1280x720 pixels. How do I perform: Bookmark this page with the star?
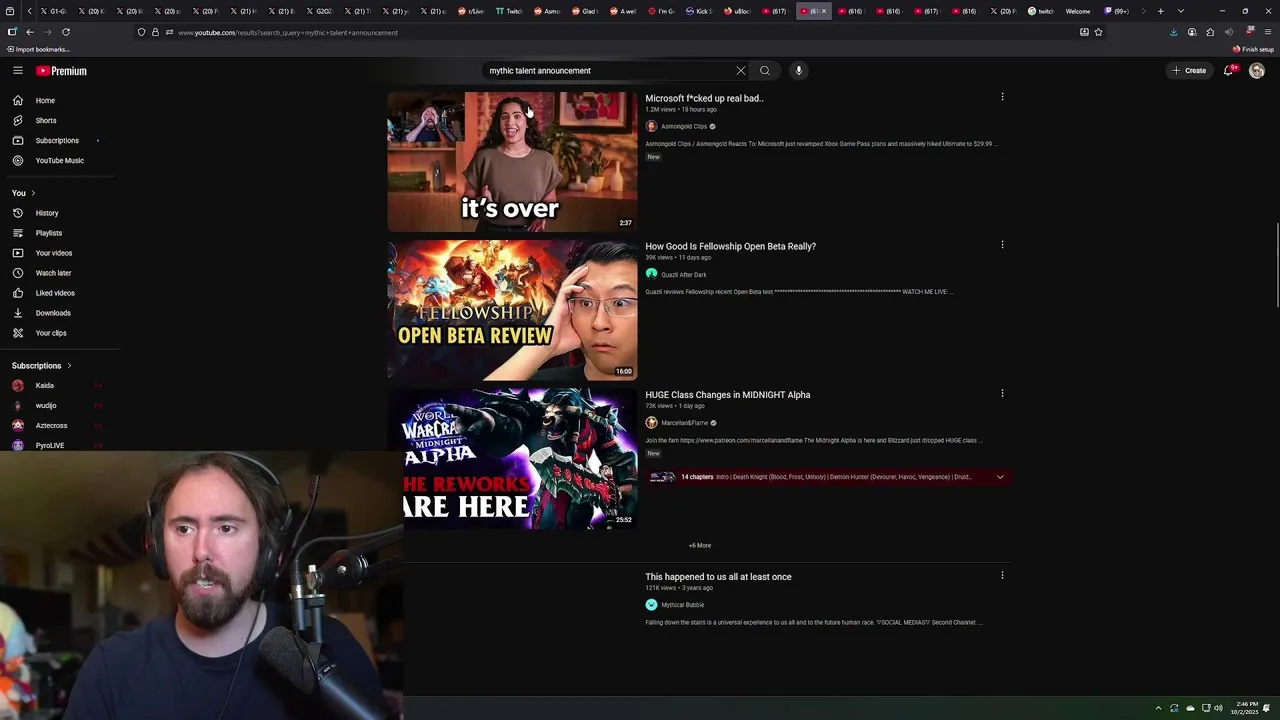coord(1098,32)
